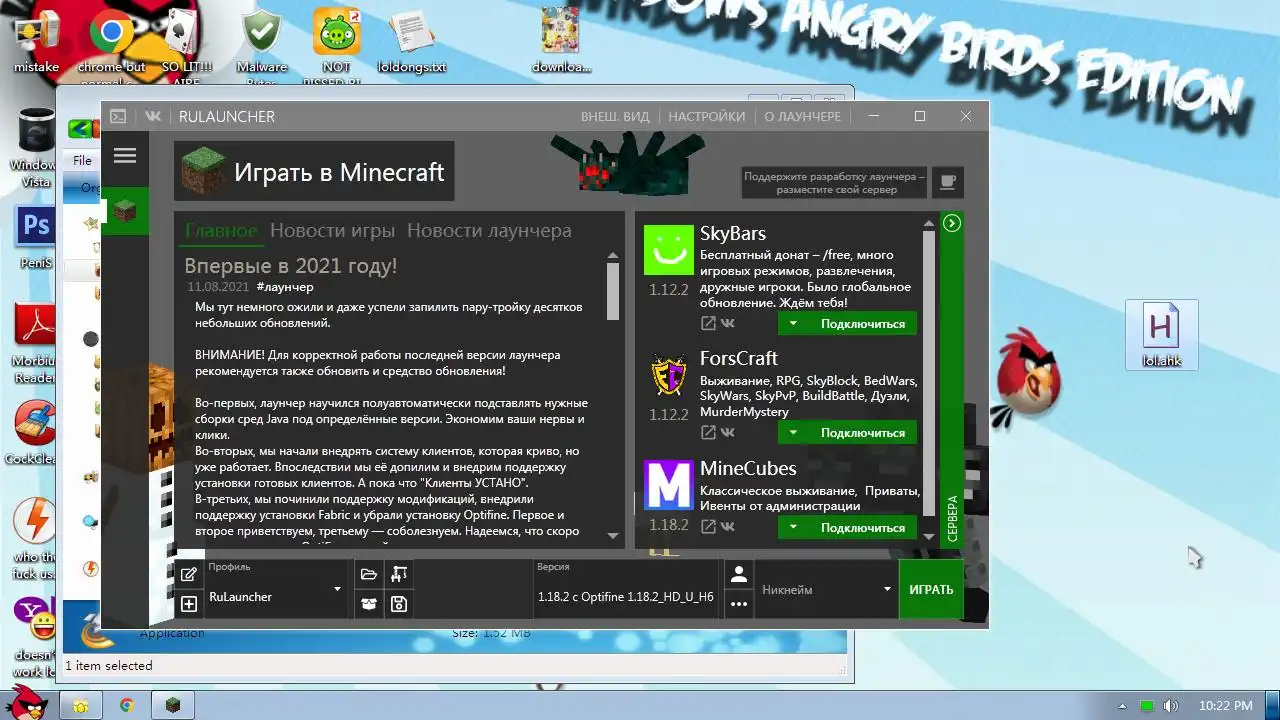Open the hamburger menu in RuLauncher
This screenshot has width=1280, height=720.
pyautogui.click(x=125, y=155)
